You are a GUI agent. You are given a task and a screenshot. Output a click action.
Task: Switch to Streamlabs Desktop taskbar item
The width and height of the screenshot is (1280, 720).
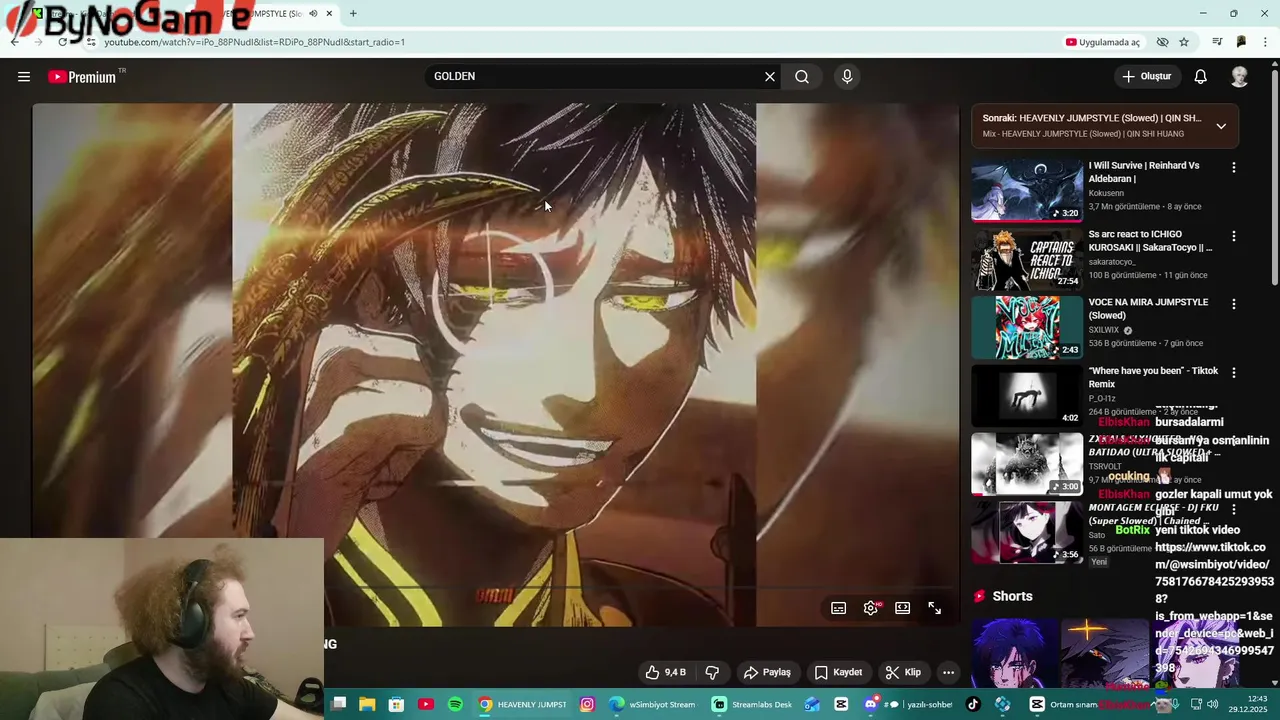752,704
